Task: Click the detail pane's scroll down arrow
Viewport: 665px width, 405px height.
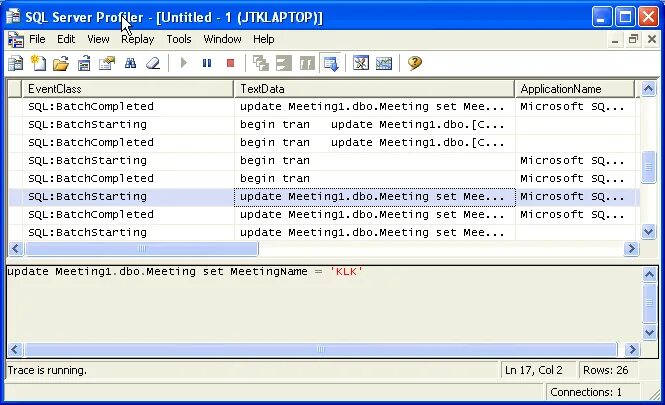Action: [649, 332]
